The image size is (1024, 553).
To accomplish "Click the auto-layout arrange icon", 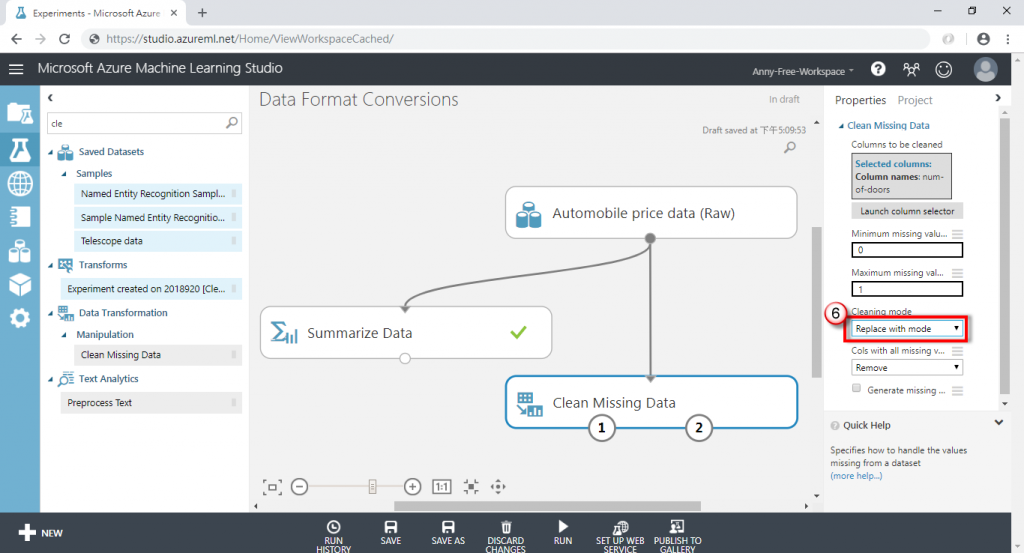I will click(471, 487).
